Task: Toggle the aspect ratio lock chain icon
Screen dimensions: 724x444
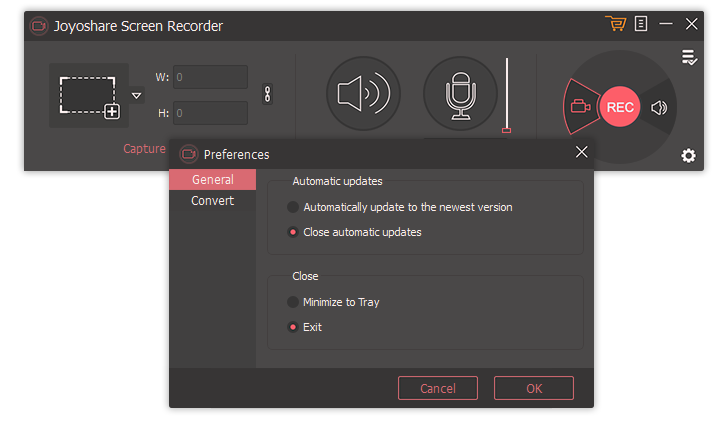Action: tap(267, 94)
